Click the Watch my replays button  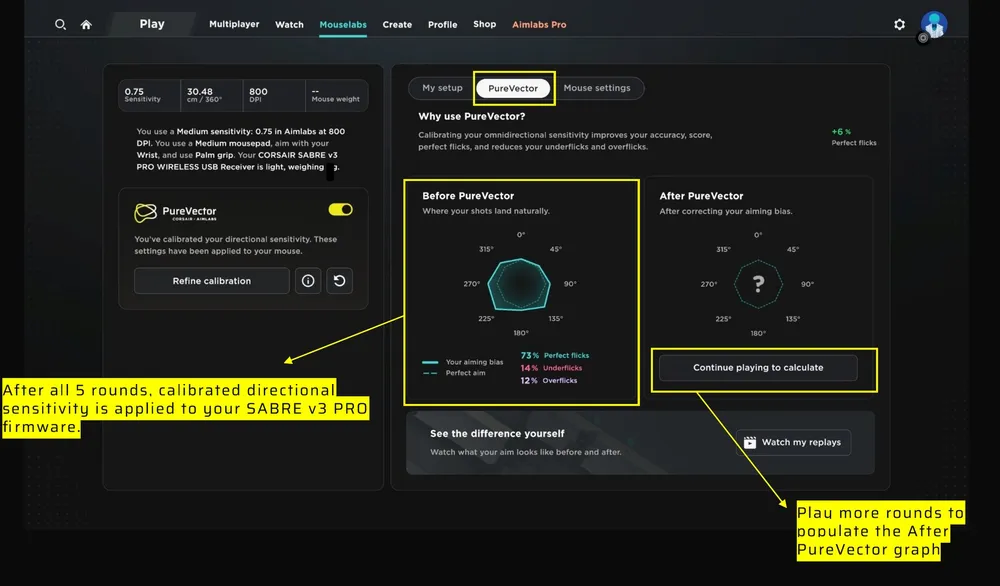(793, 442)
